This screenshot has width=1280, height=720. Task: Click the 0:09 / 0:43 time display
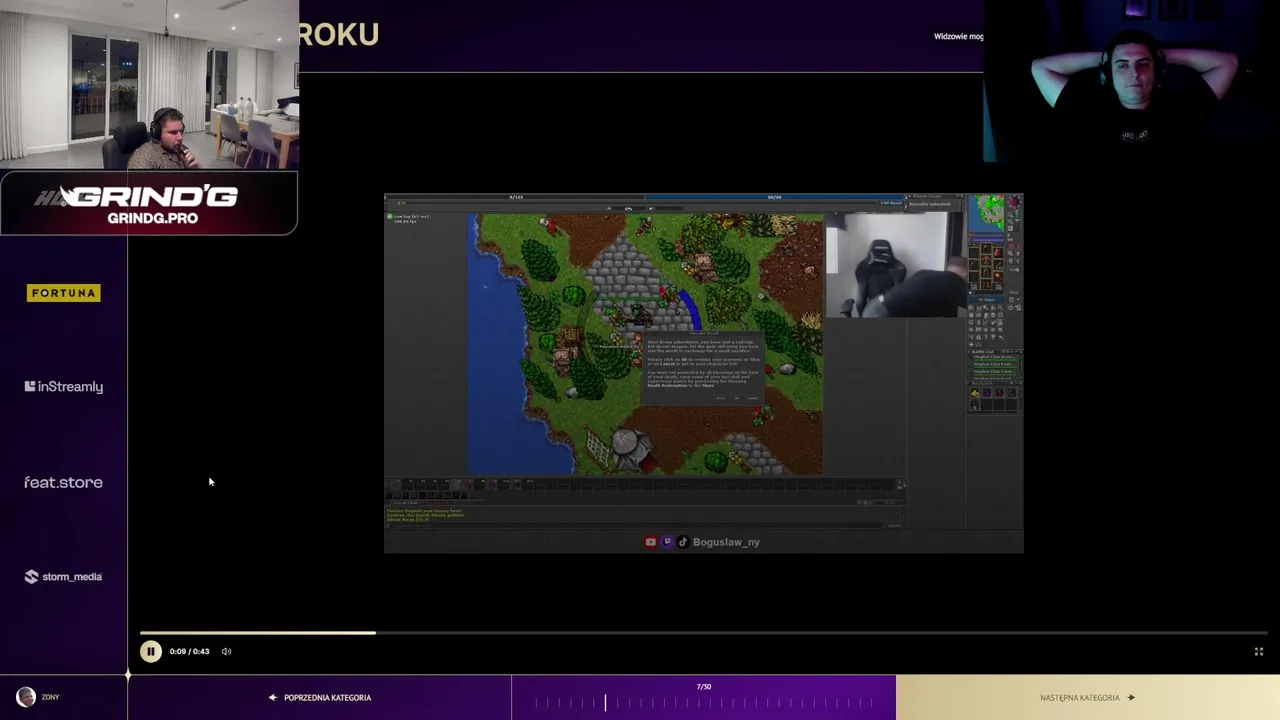click(x=189, y=651)
